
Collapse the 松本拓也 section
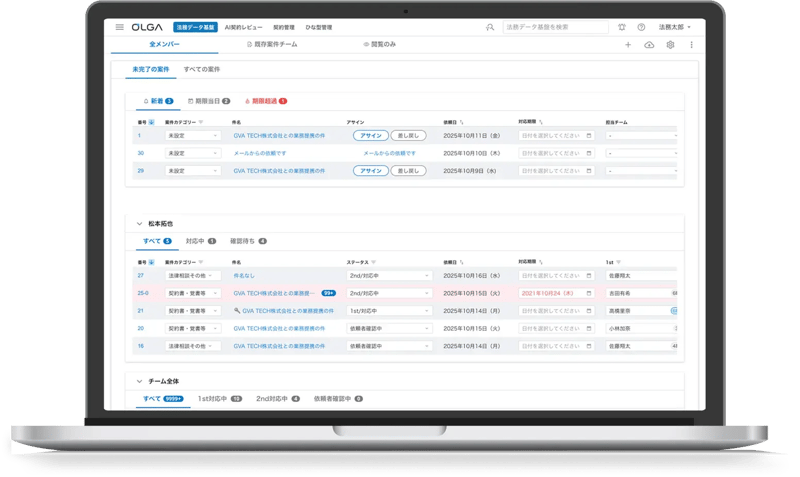pyautogui.click(x=139, y=224)
